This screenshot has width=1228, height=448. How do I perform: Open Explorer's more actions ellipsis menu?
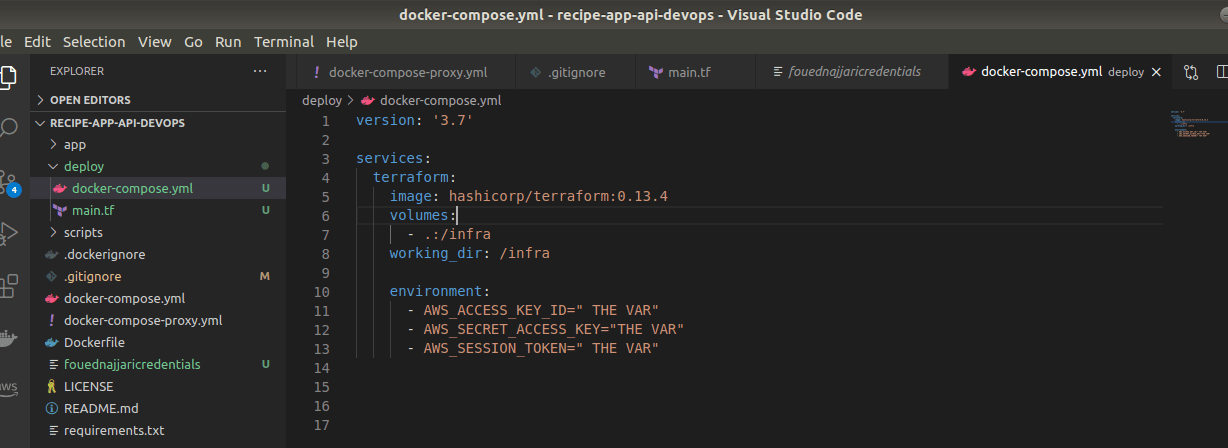pyautogui.click(x=260, y=71)
